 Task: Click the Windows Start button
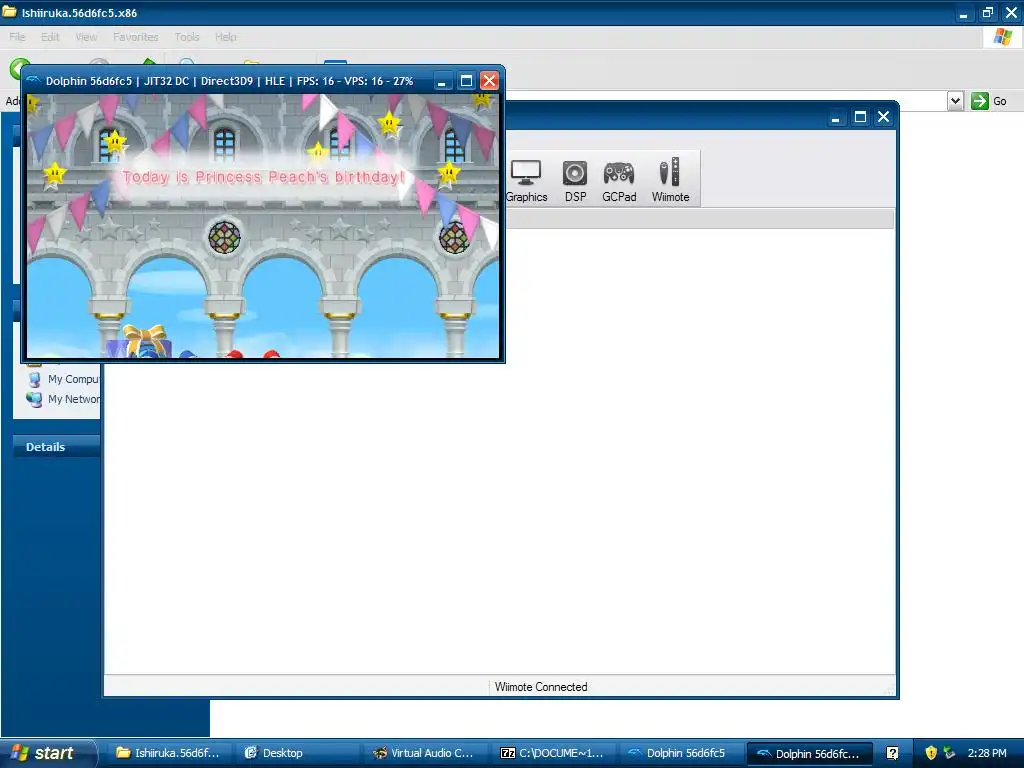pyautogui.click(x=48, y=753)
